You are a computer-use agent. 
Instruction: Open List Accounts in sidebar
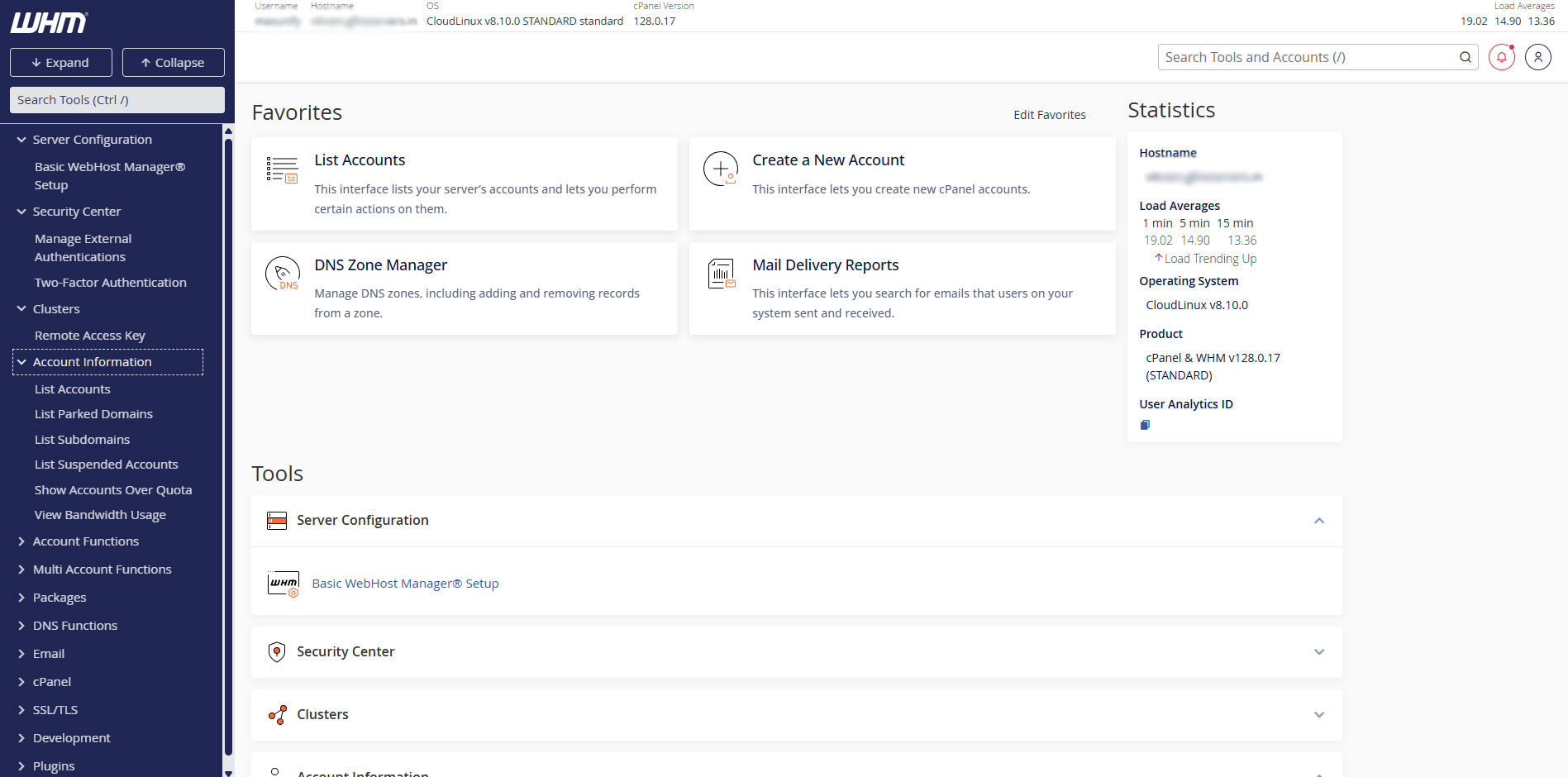pyautogui.click(x=72, y=389)
